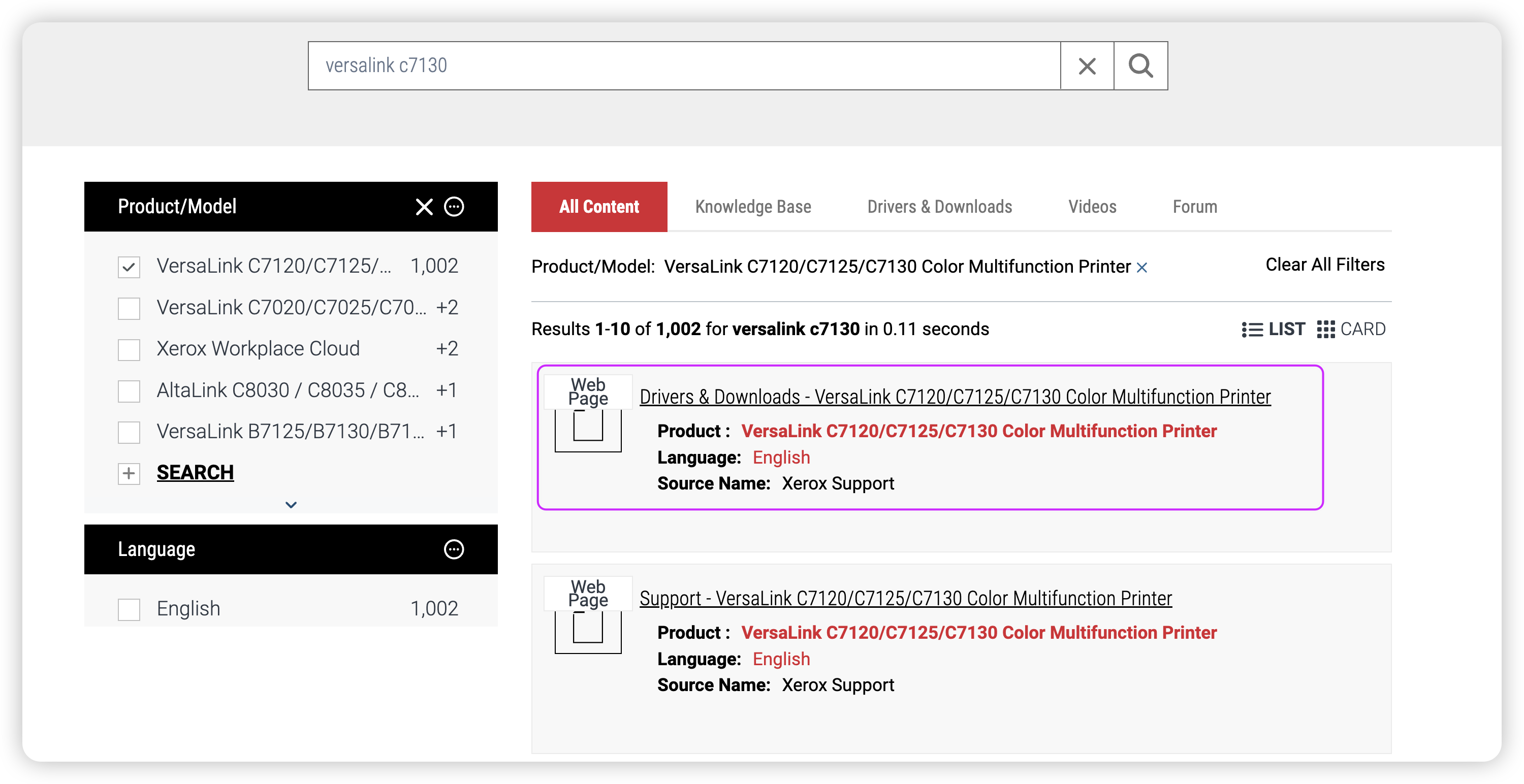Click English language value in Drivers & Downloads result
Screen dimensions: 1524x784
point(781,458)
